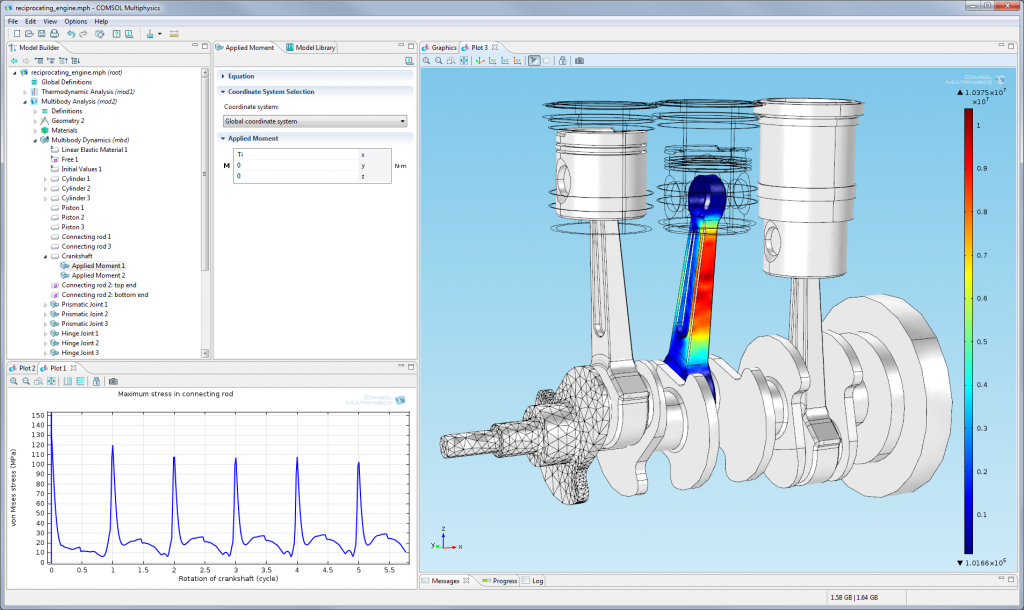Image resolution: width=1024 pixels, height=610 pixels.
Task: Save the model with the Save toolbar icon
Action: tap(41, 33)
